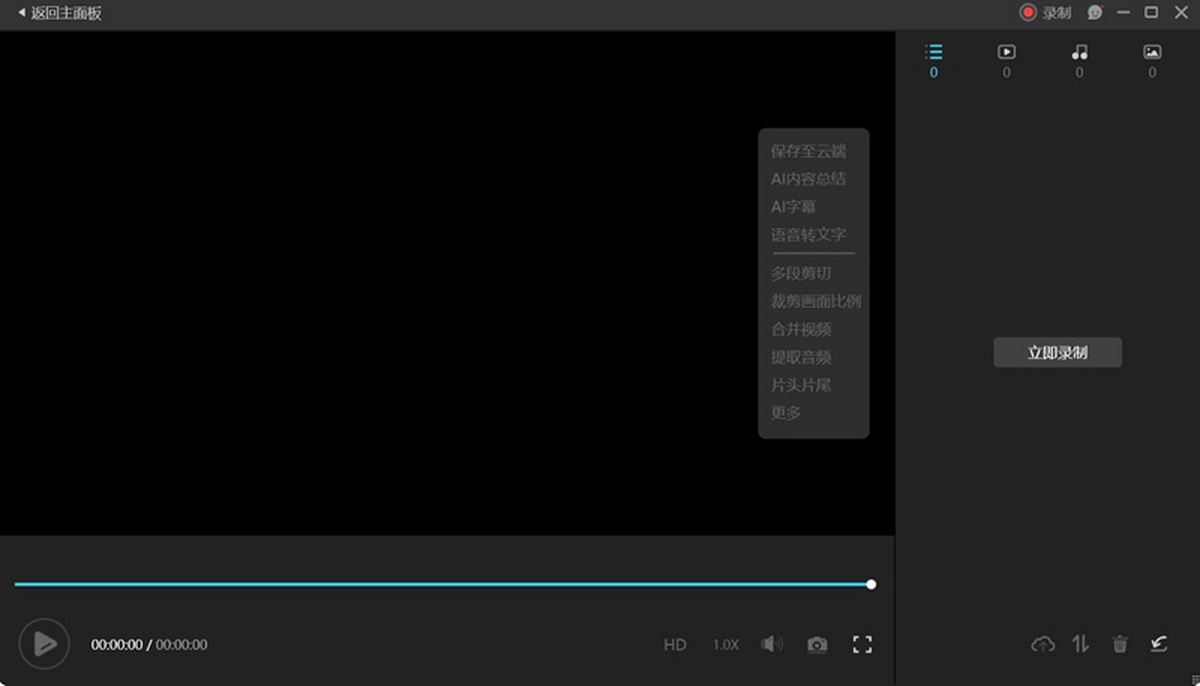The height and width of the screenshot is (686, 1200).
Task: Click the playback progress slider handle
Action: 871,584
